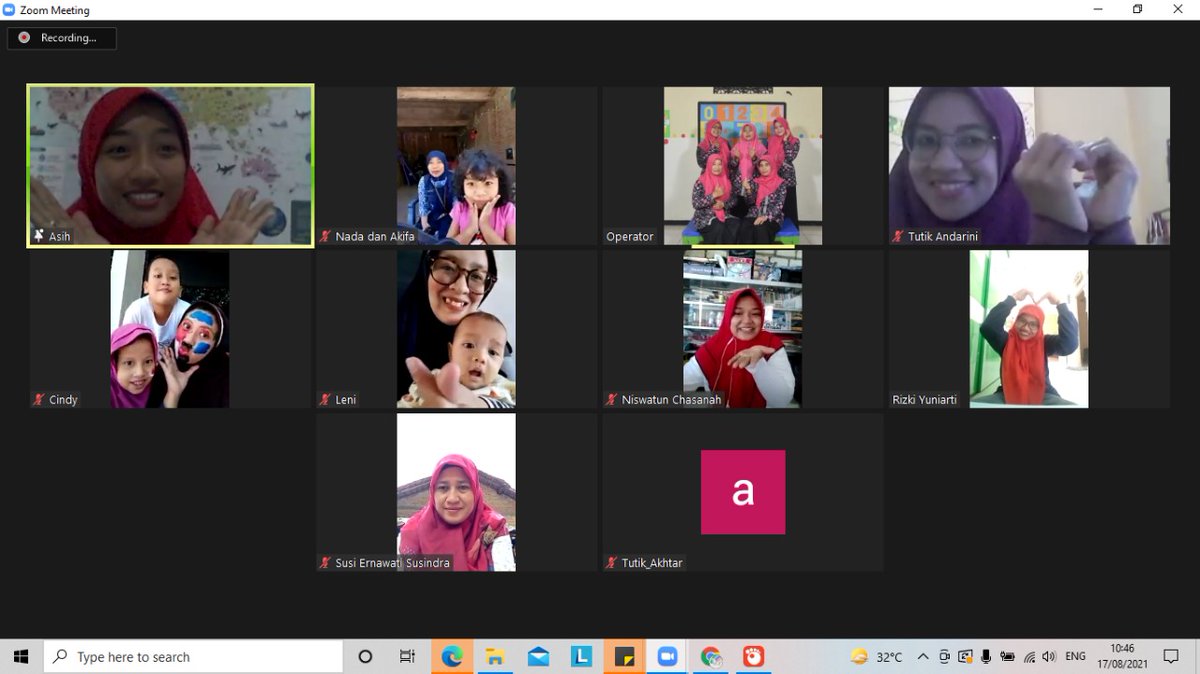The image size is (1200, 674).
Task: Open Google Chrome from the taskbar
Action: (x=711, y=657)
